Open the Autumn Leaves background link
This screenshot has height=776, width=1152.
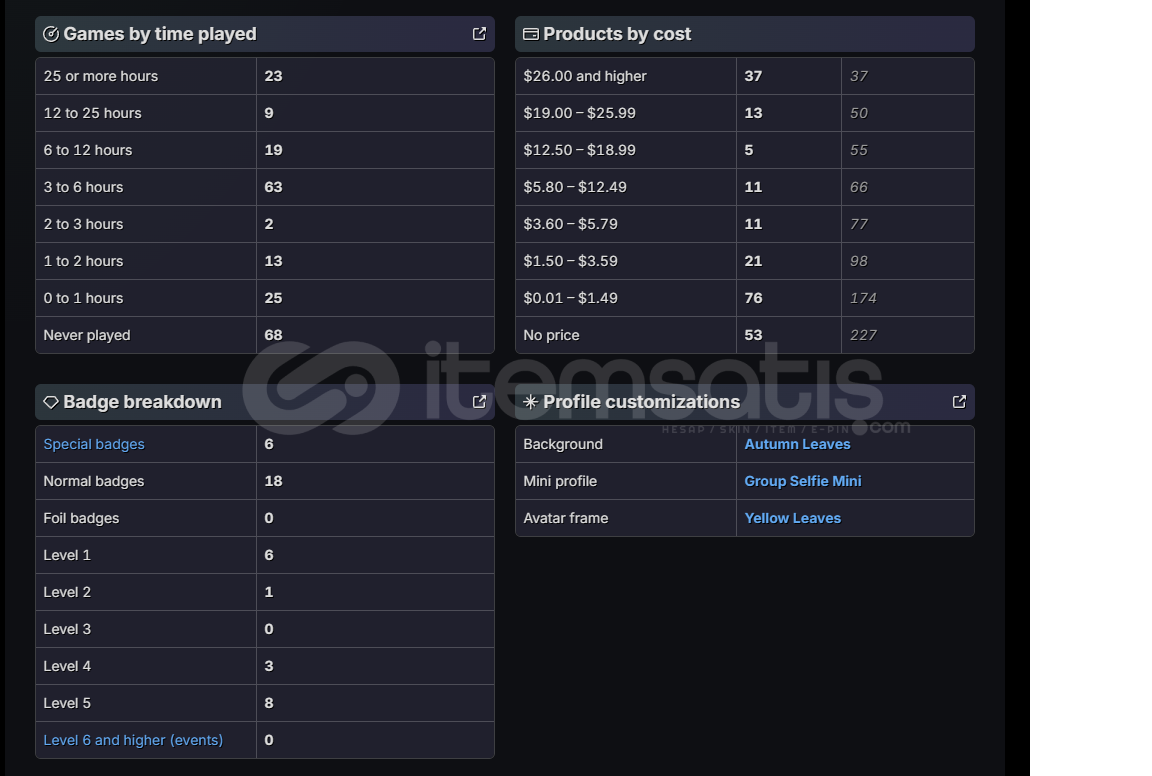797,444
